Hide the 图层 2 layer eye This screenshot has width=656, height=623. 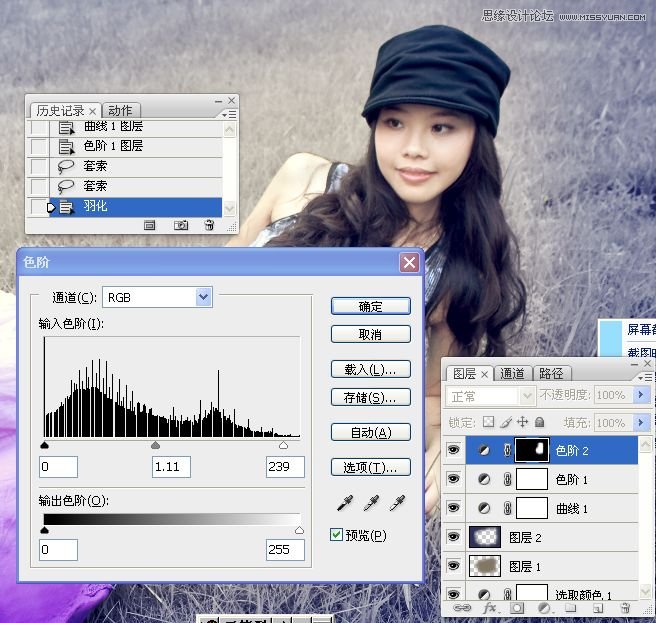point(454,537)
